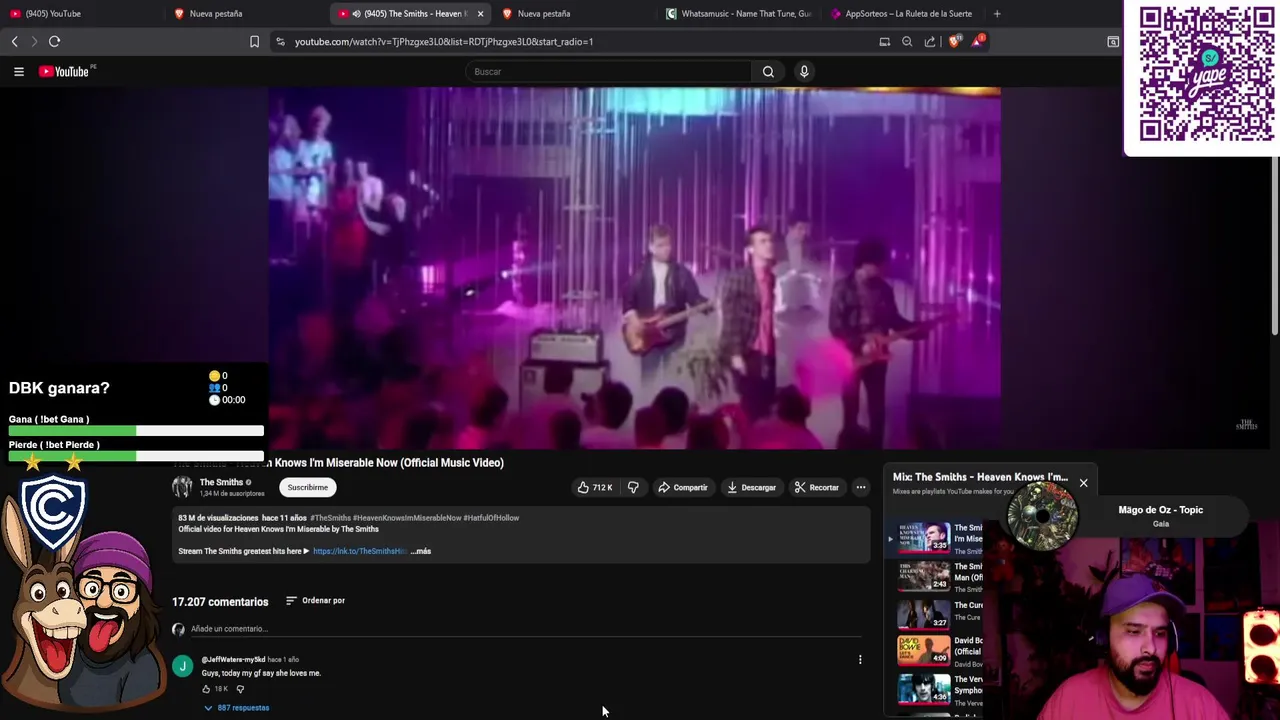Open site information icon in address bar
Screen dimensions: 1280x720
point(281,41)
